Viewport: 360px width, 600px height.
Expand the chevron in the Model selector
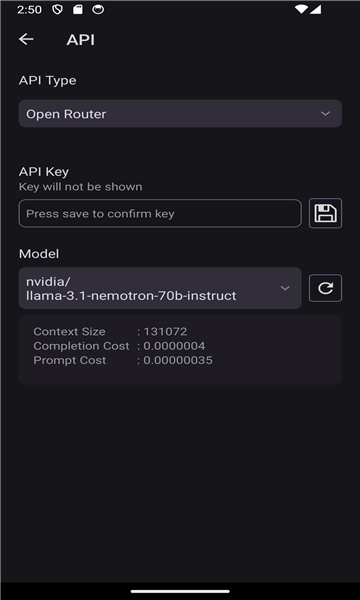pyautogui.click(x=285, y=288)
